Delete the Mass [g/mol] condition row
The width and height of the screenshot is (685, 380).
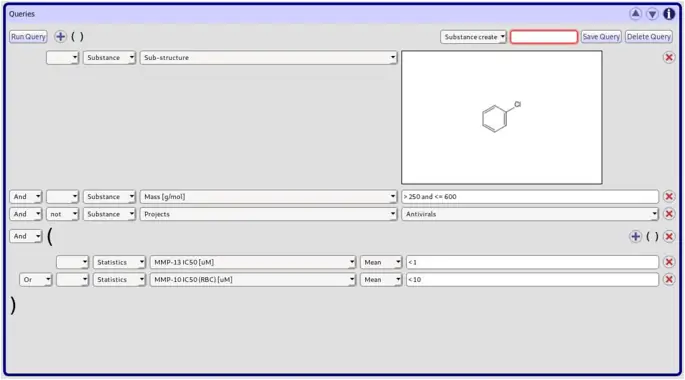click(669, 197)
